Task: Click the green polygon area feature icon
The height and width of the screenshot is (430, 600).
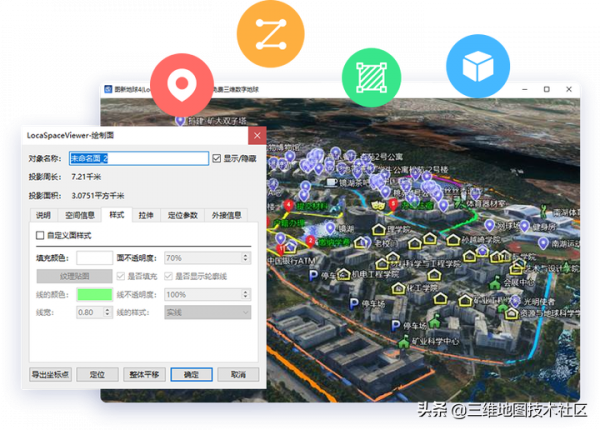Action: click(x=371, y=78)
